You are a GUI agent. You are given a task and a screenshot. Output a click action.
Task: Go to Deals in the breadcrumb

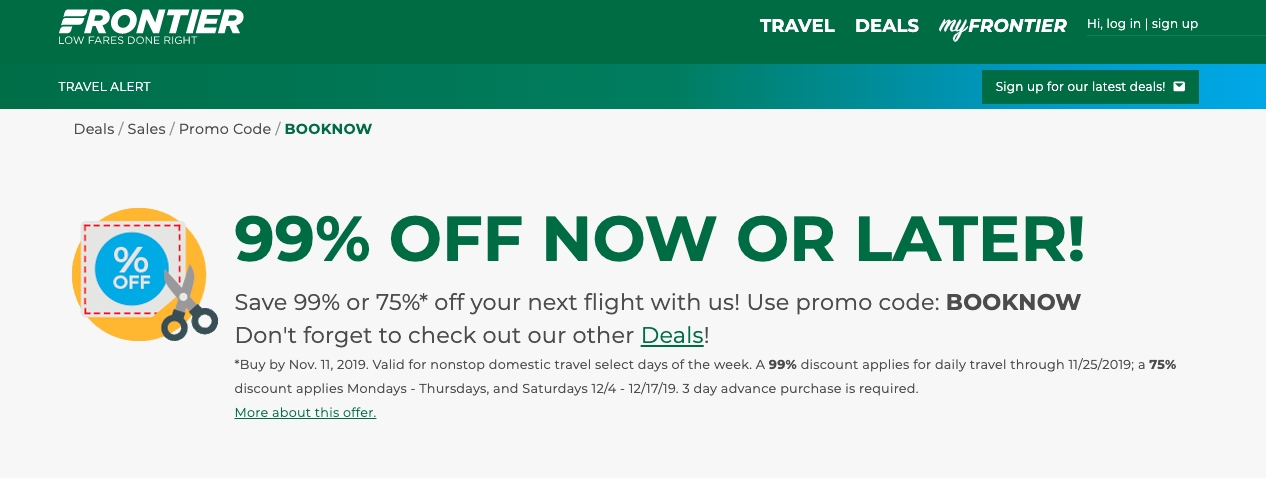pyautogui.click(x=94, y=129)
